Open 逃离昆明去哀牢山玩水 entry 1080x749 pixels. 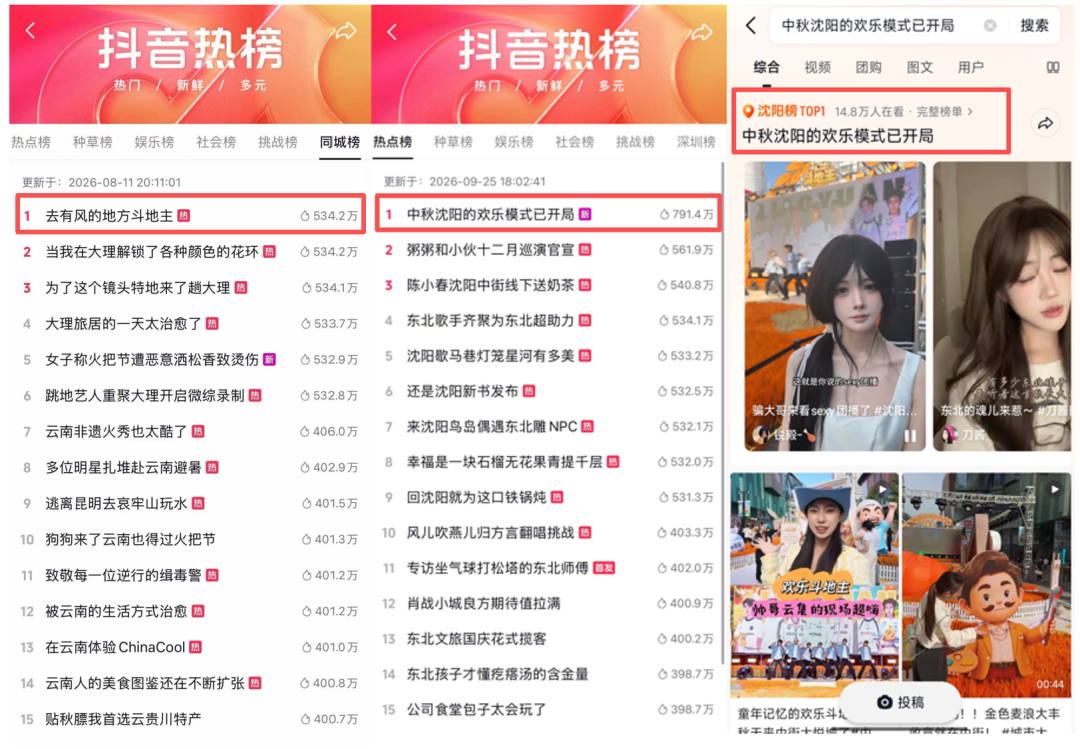click(x=191, y=503)
